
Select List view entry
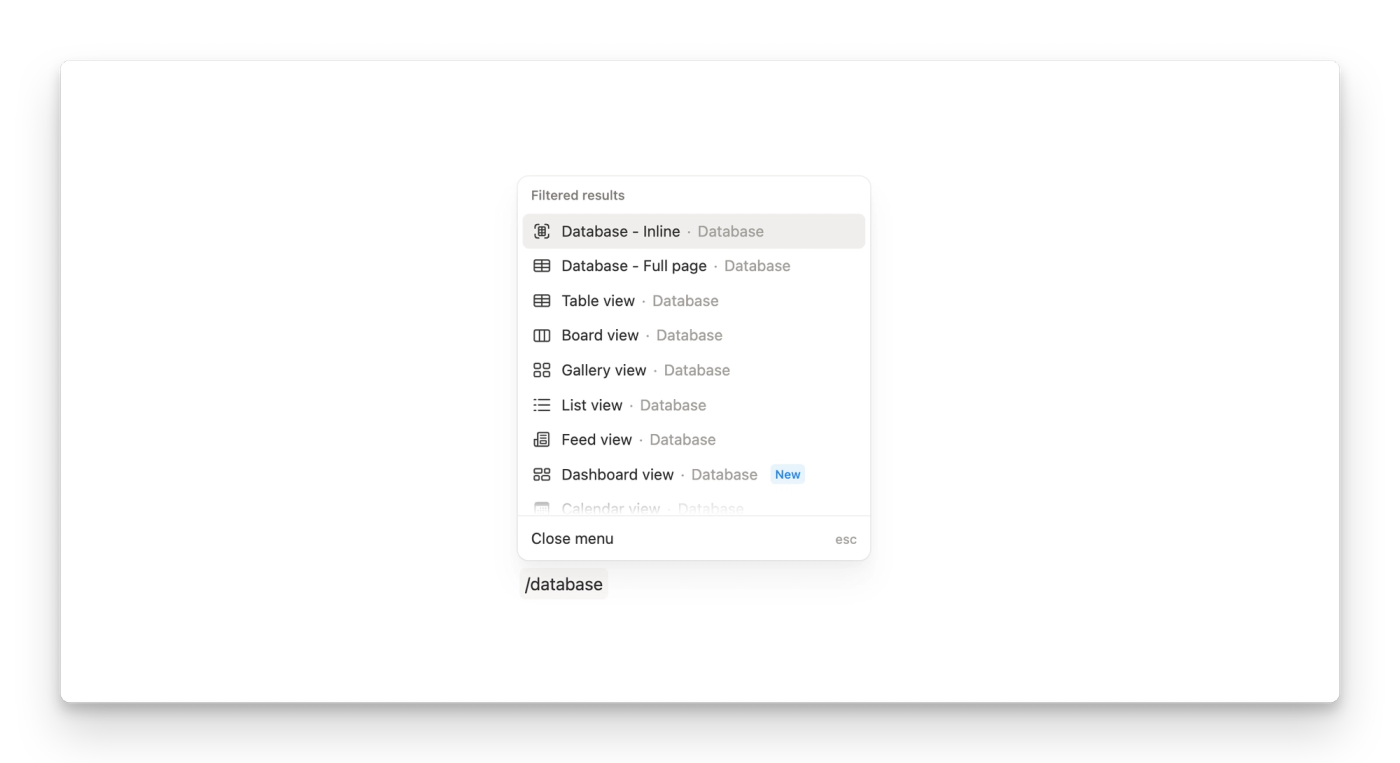pos(694,405)
